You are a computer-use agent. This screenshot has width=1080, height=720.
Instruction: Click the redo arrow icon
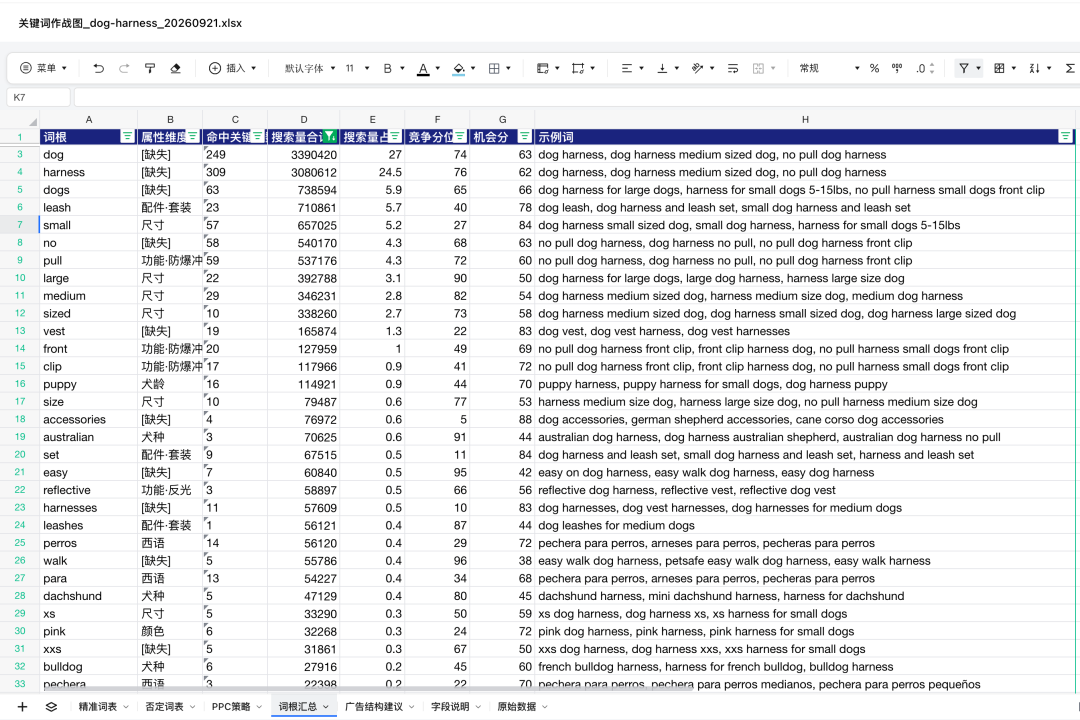[124, 68]
